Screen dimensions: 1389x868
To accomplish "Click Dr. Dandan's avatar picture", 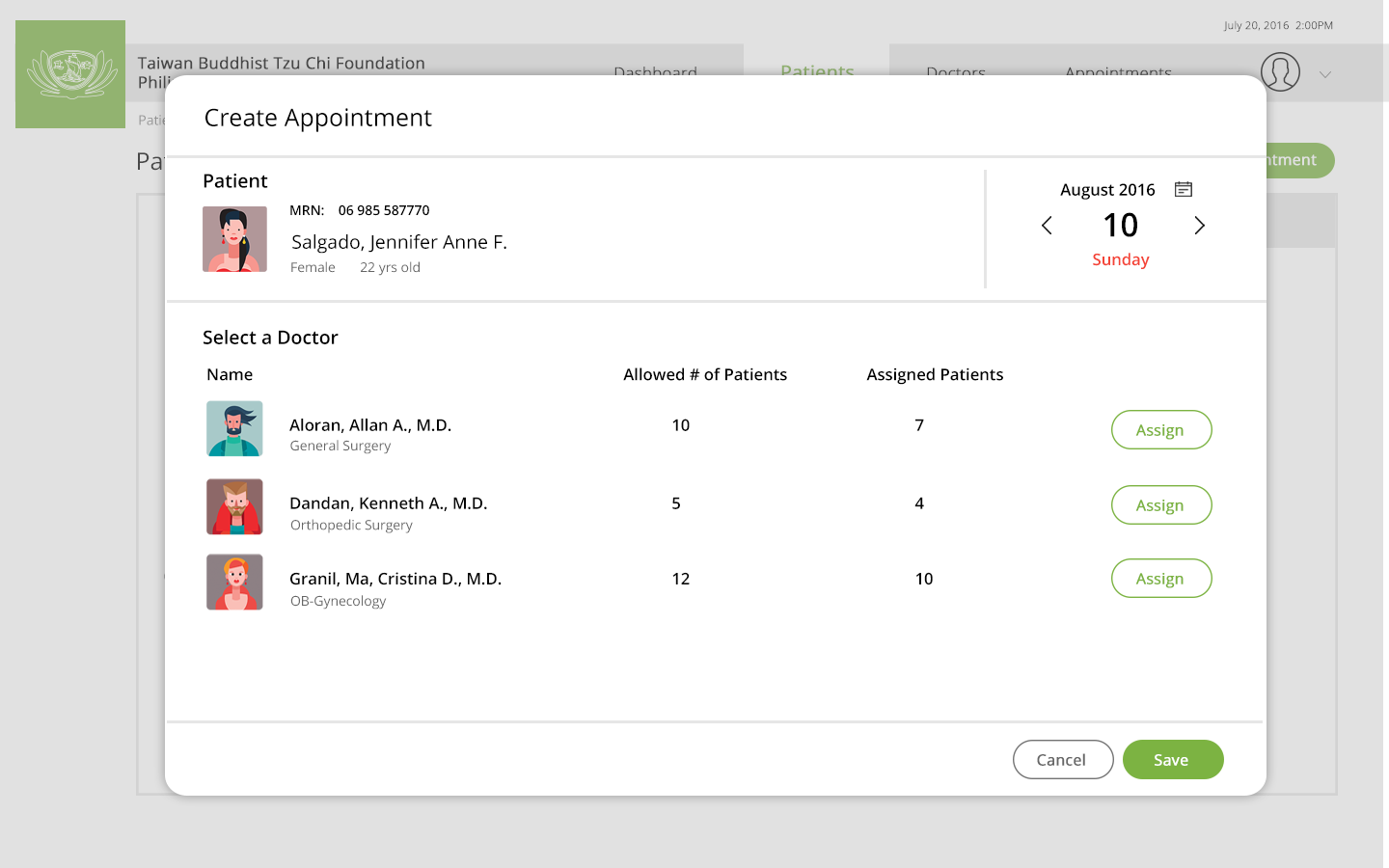I will pos(234,506).
